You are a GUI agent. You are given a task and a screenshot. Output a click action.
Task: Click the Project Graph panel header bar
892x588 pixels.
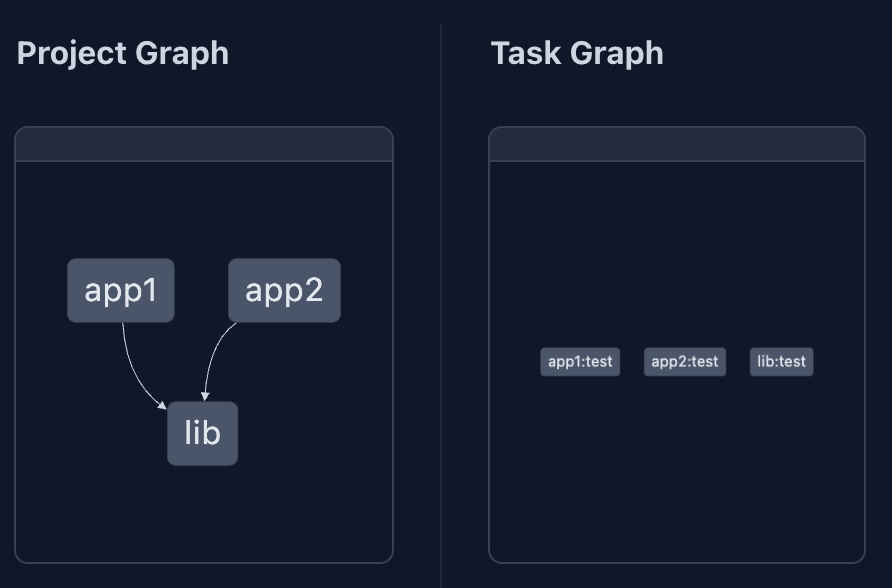tap(204, 144)
